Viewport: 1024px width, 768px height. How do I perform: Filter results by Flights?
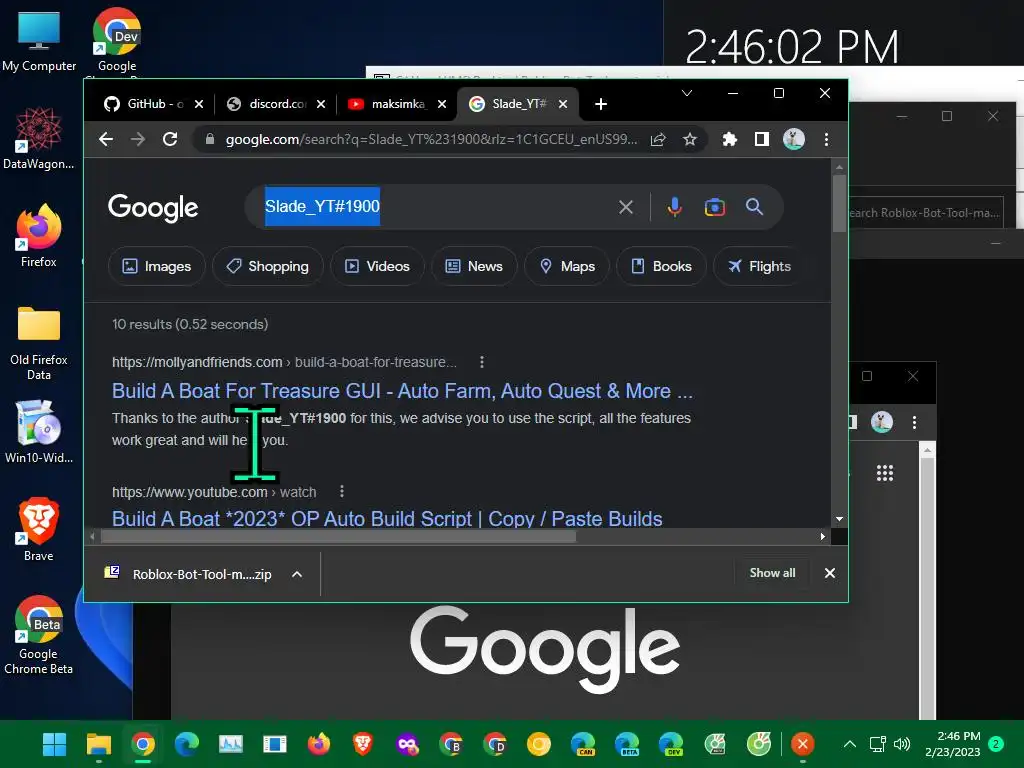point(760,266)
